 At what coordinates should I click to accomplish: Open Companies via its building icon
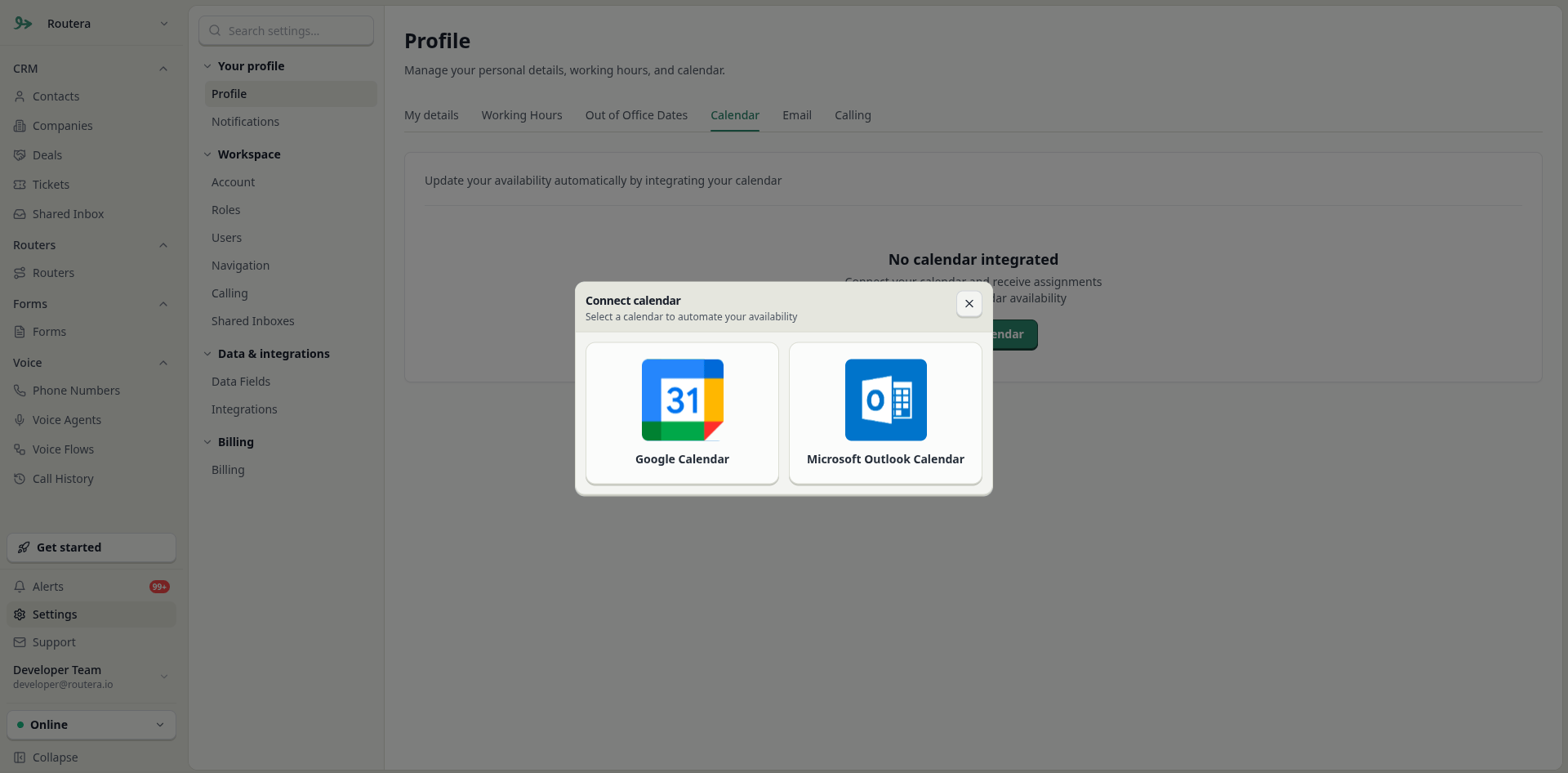click(x=20, y=126)
